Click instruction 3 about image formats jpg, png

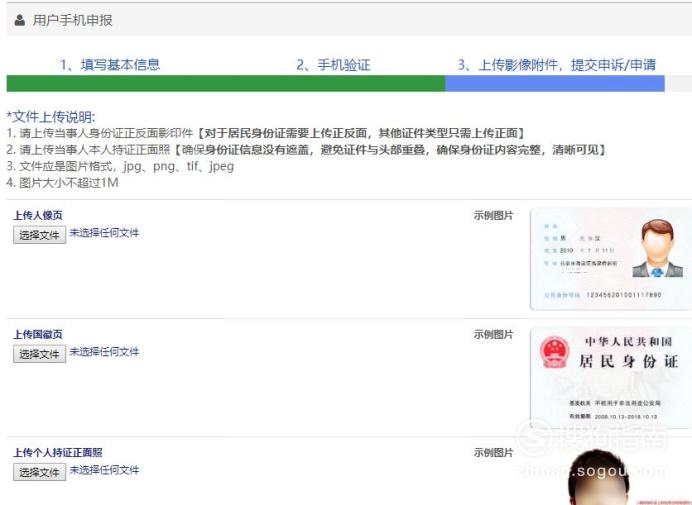tap(120, 166)
